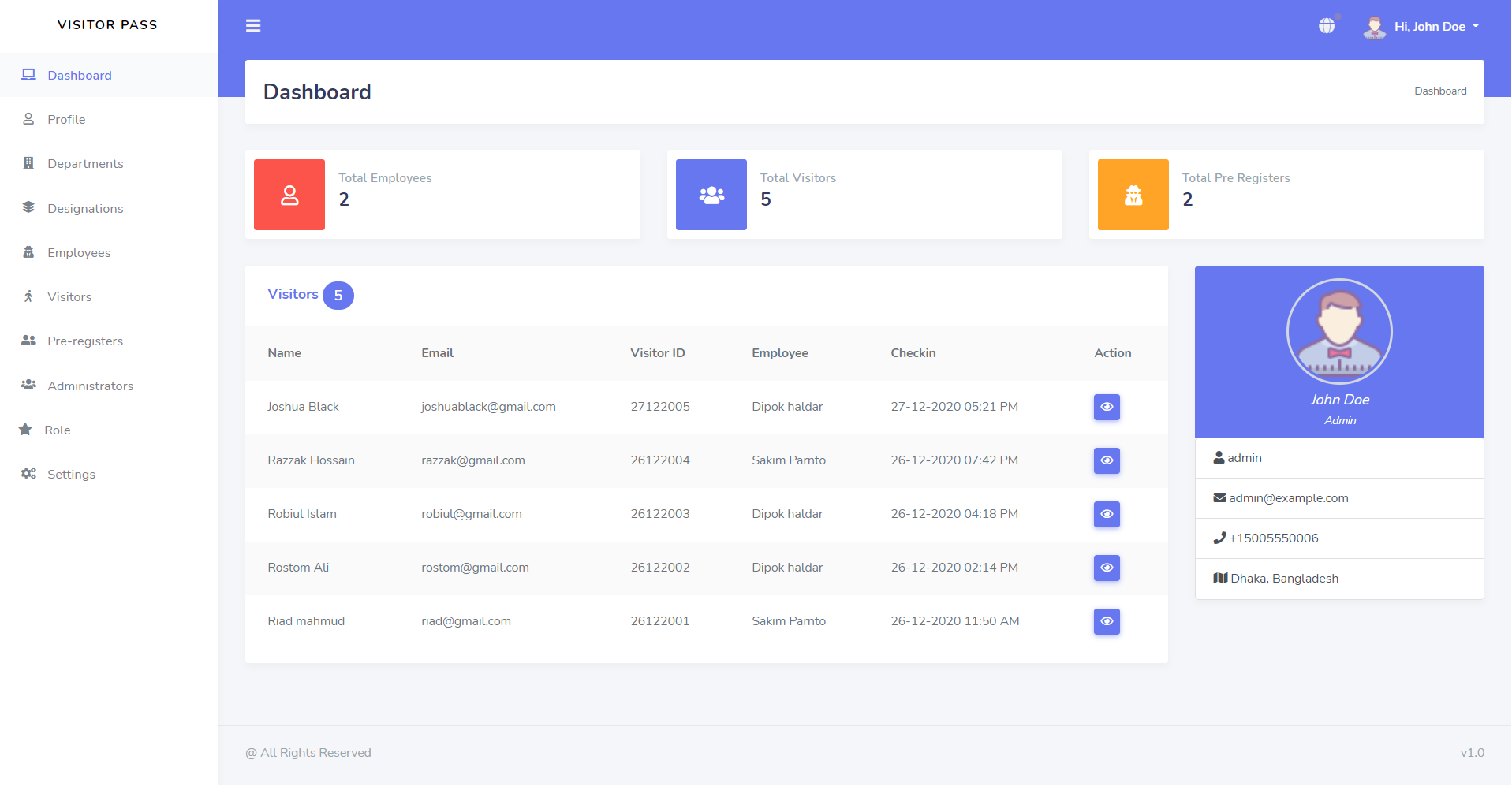
Task: Select the Employees icon in the sidebar
Action: click(x=29, y=252)
